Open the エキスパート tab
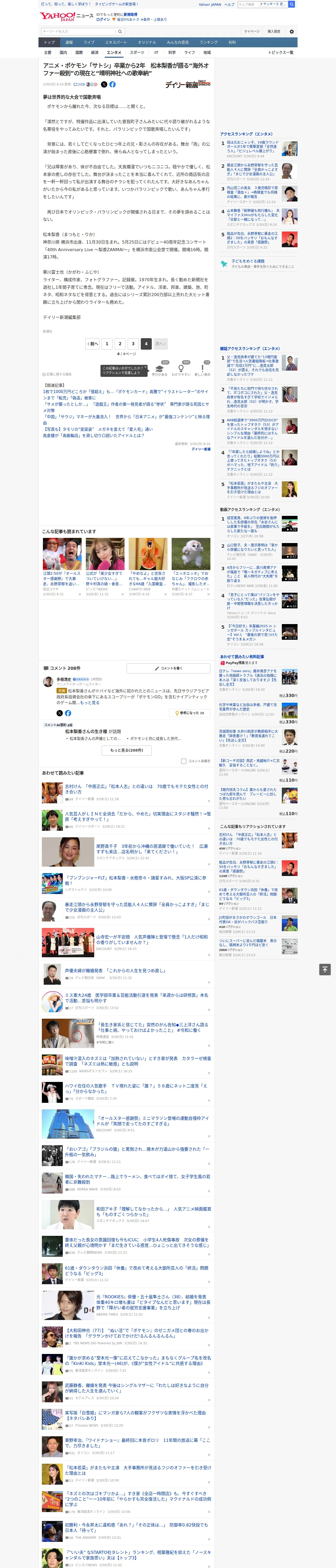The height and width of the screenshot is (1568, 336). 116,42
